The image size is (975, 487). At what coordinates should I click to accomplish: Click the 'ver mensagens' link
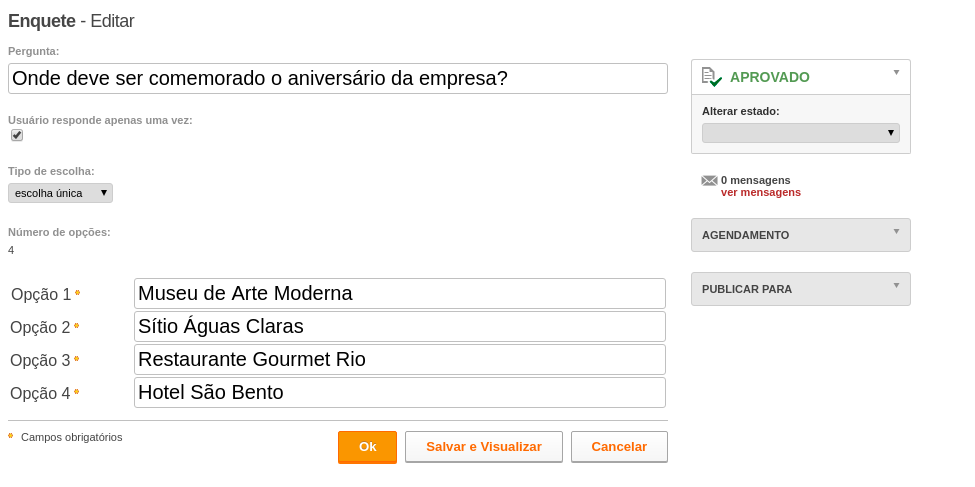(760, 192)
